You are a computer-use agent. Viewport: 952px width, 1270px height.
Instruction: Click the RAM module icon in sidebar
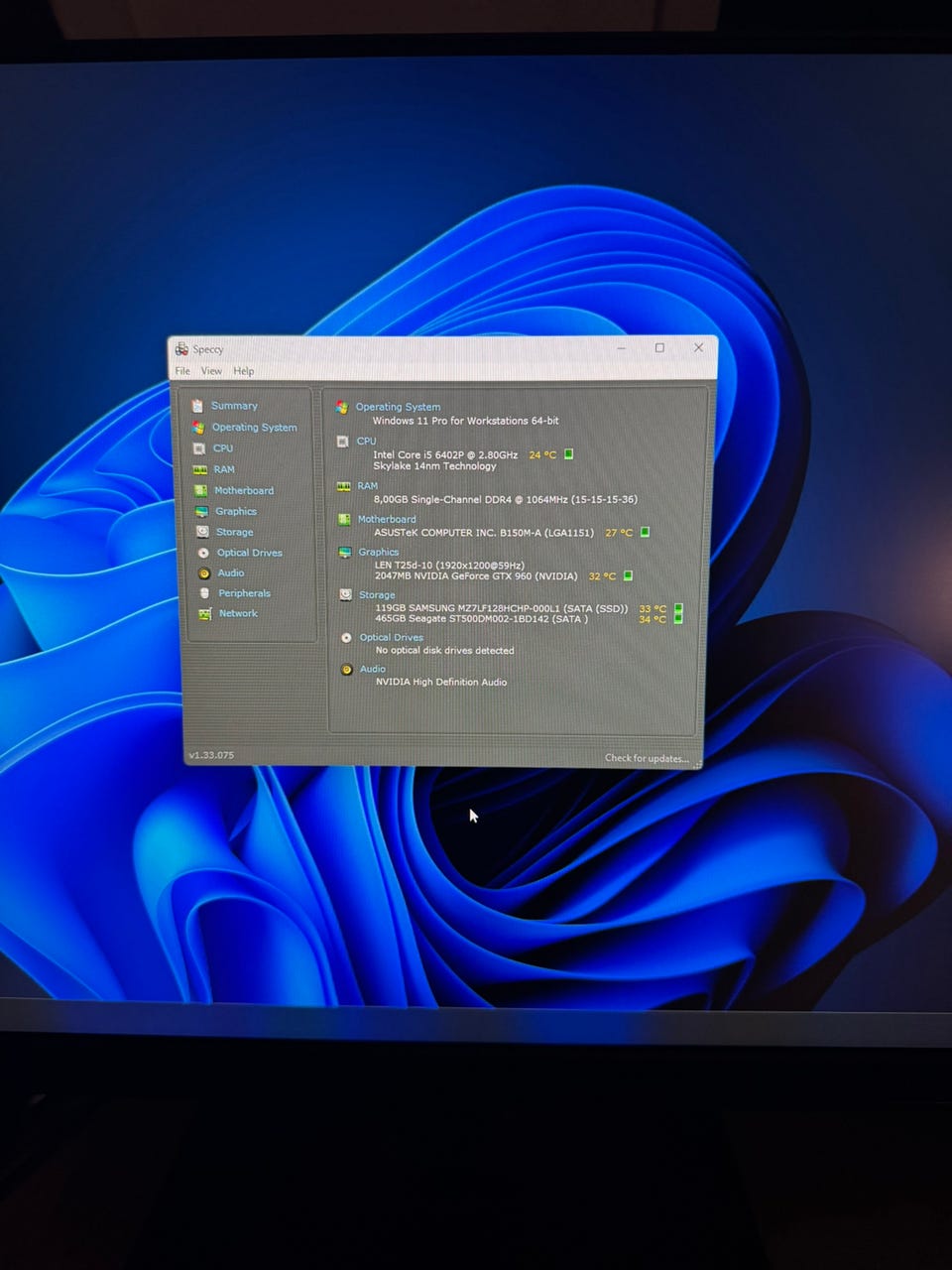click(x=200, y=469)
